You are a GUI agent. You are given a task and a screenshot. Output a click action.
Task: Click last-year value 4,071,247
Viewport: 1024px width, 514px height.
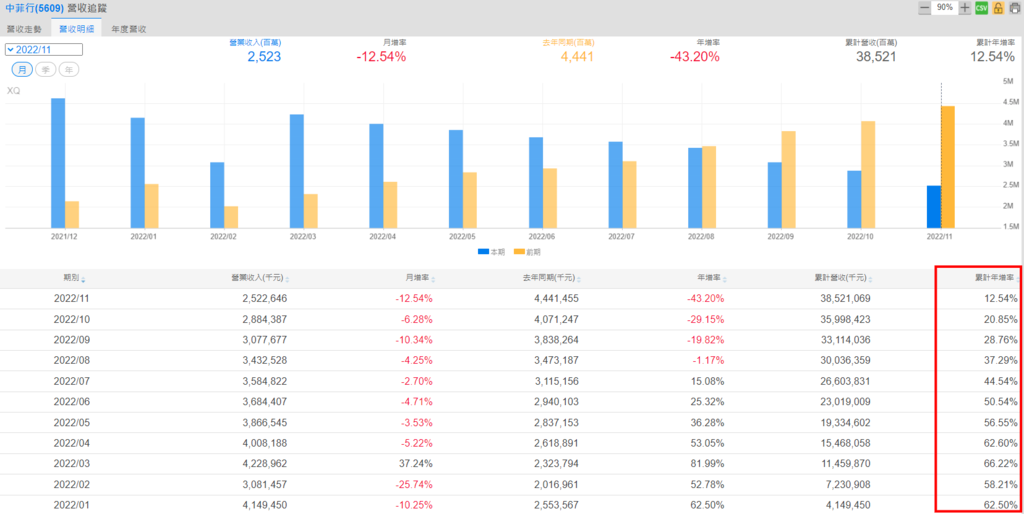[556, 319]
